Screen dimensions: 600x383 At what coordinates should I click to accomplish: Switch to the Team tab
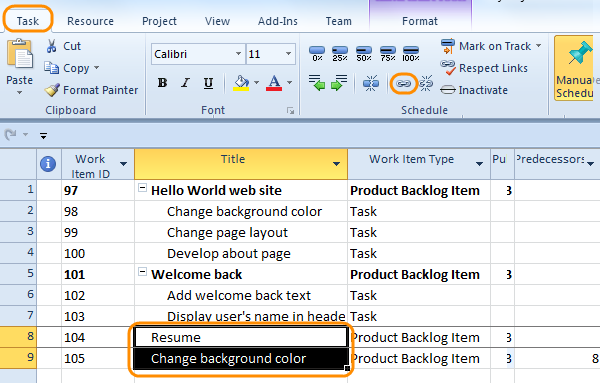point(339,21)
